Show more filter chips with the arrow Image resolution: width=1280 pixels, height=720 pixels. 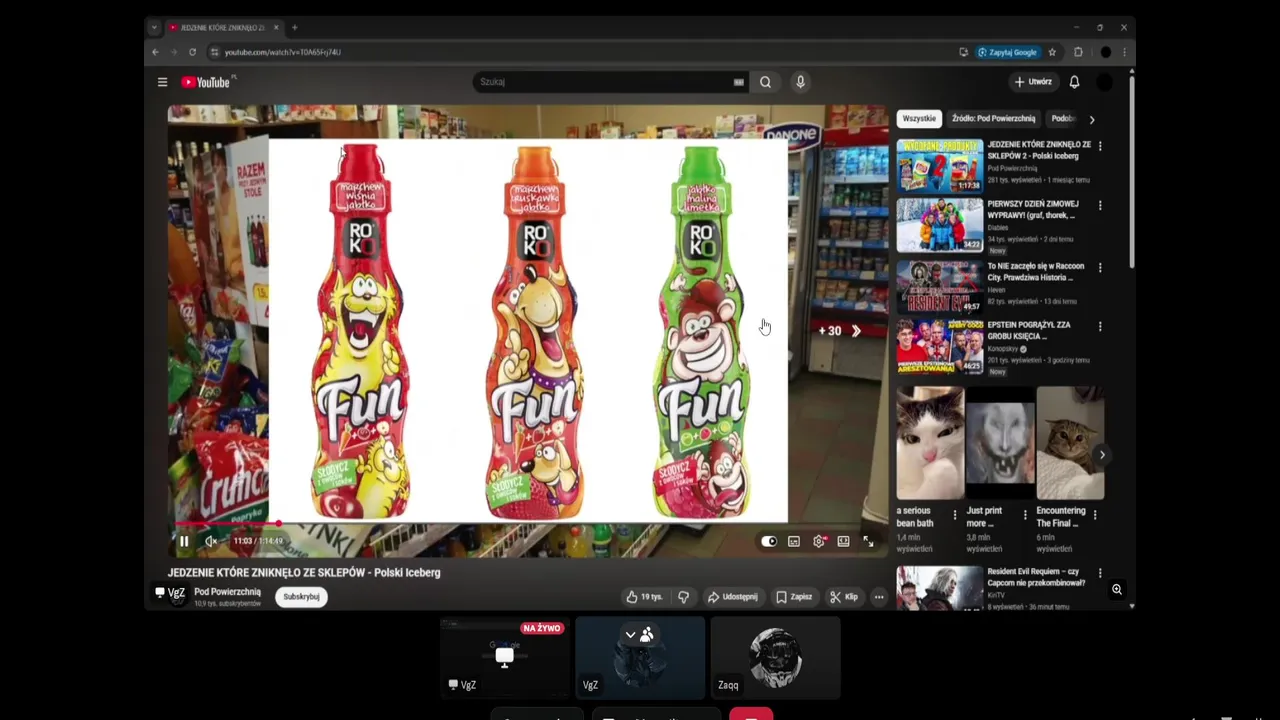1092,119
